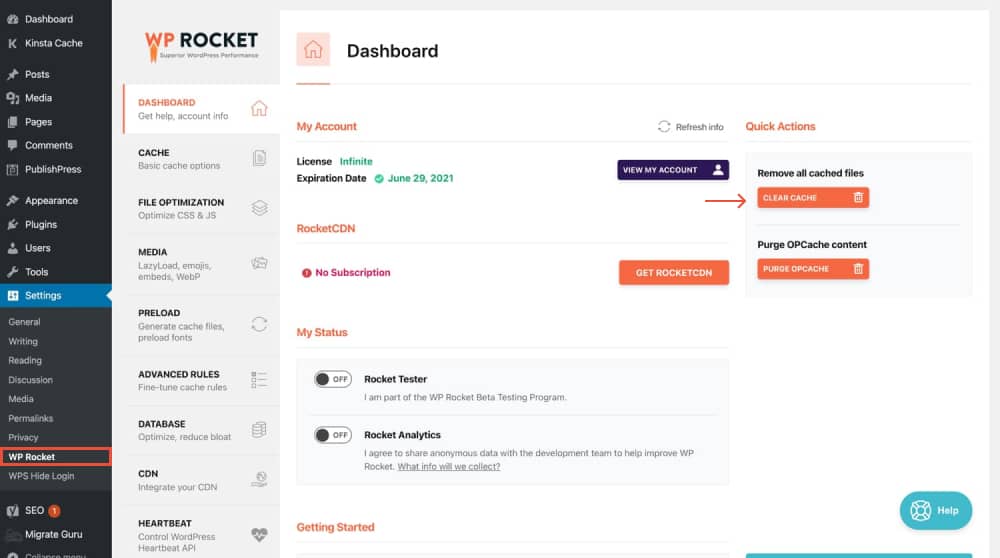Click the Dashboard header home icon
Screen dimensions: 1000x558
pyautogui.click(x=313, y=49)
